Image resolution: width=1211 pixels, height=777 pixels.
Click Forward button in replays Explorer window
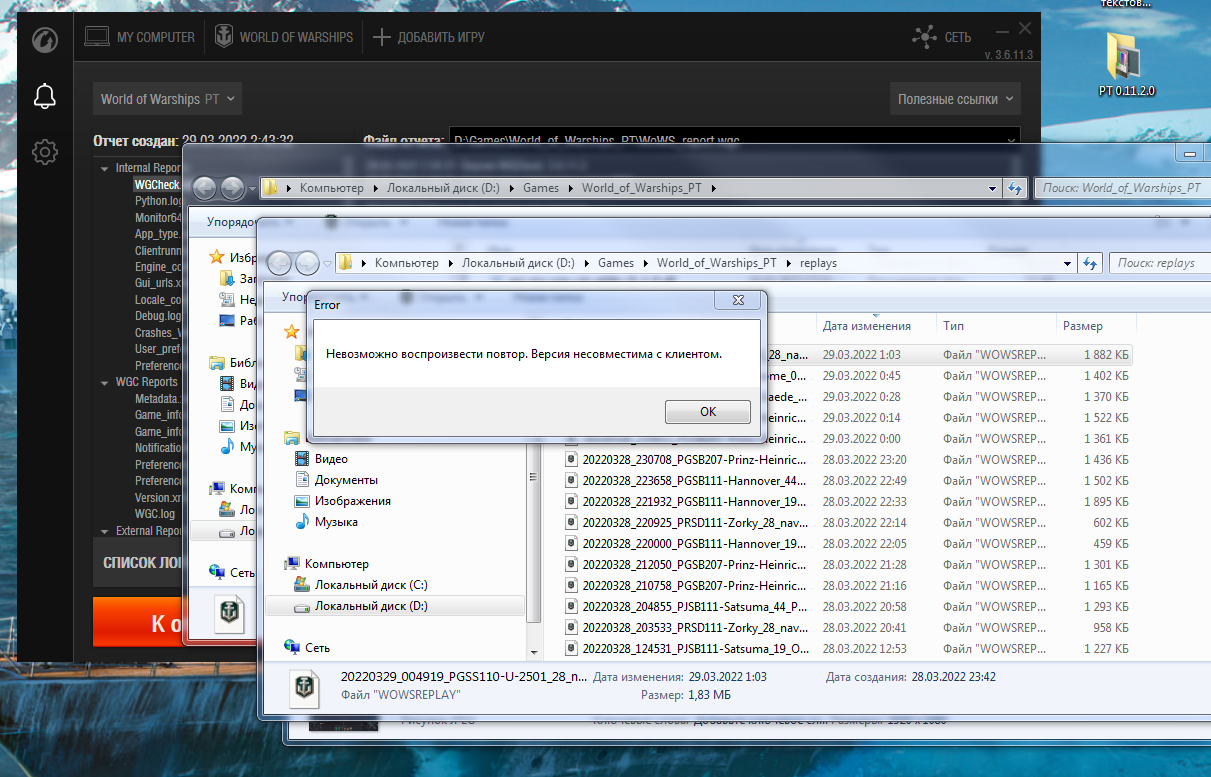tap(307, 263)
